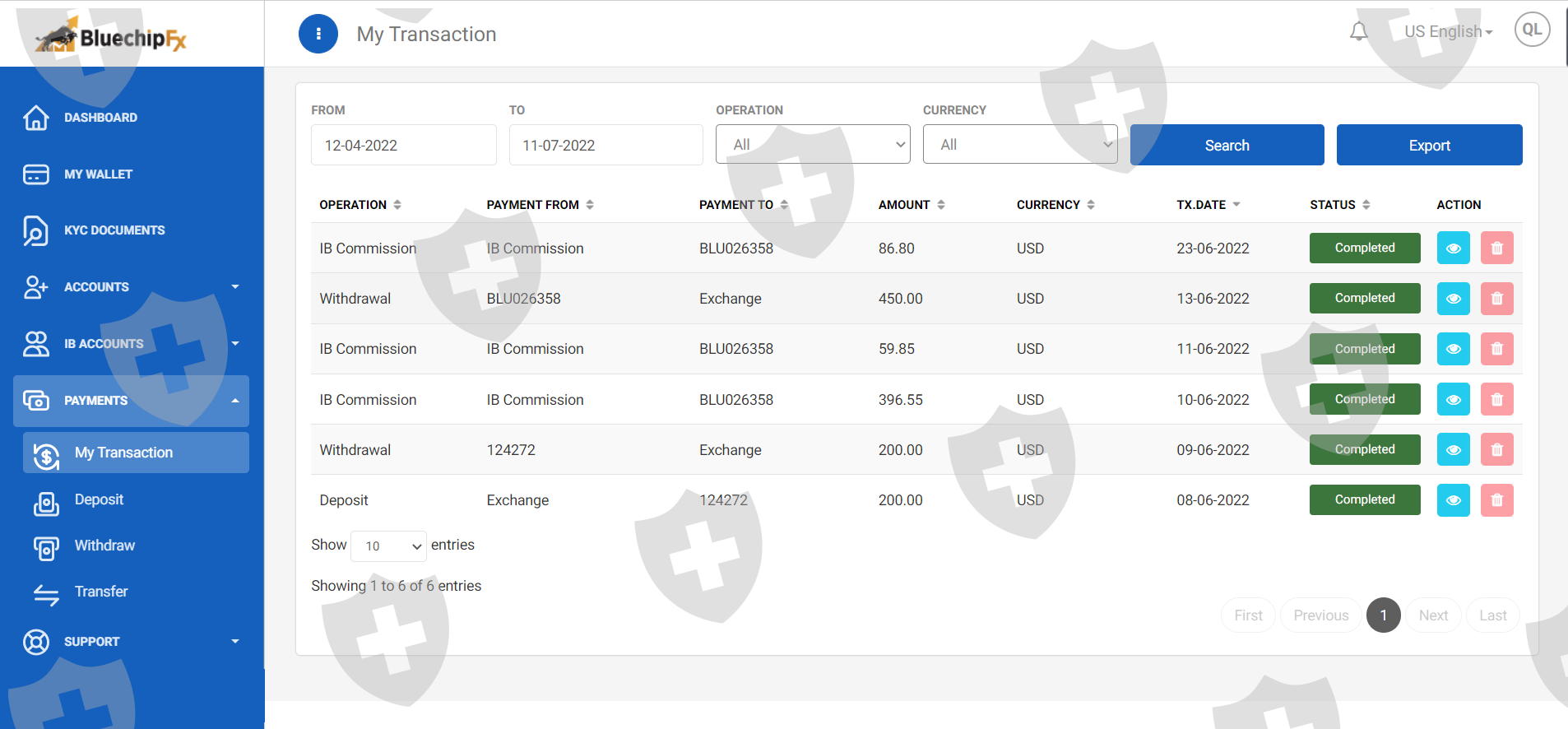Open Dashboard from the sidebar
Image resolution: width=1568 pixels, height=729 pixels.
point(100,118)
